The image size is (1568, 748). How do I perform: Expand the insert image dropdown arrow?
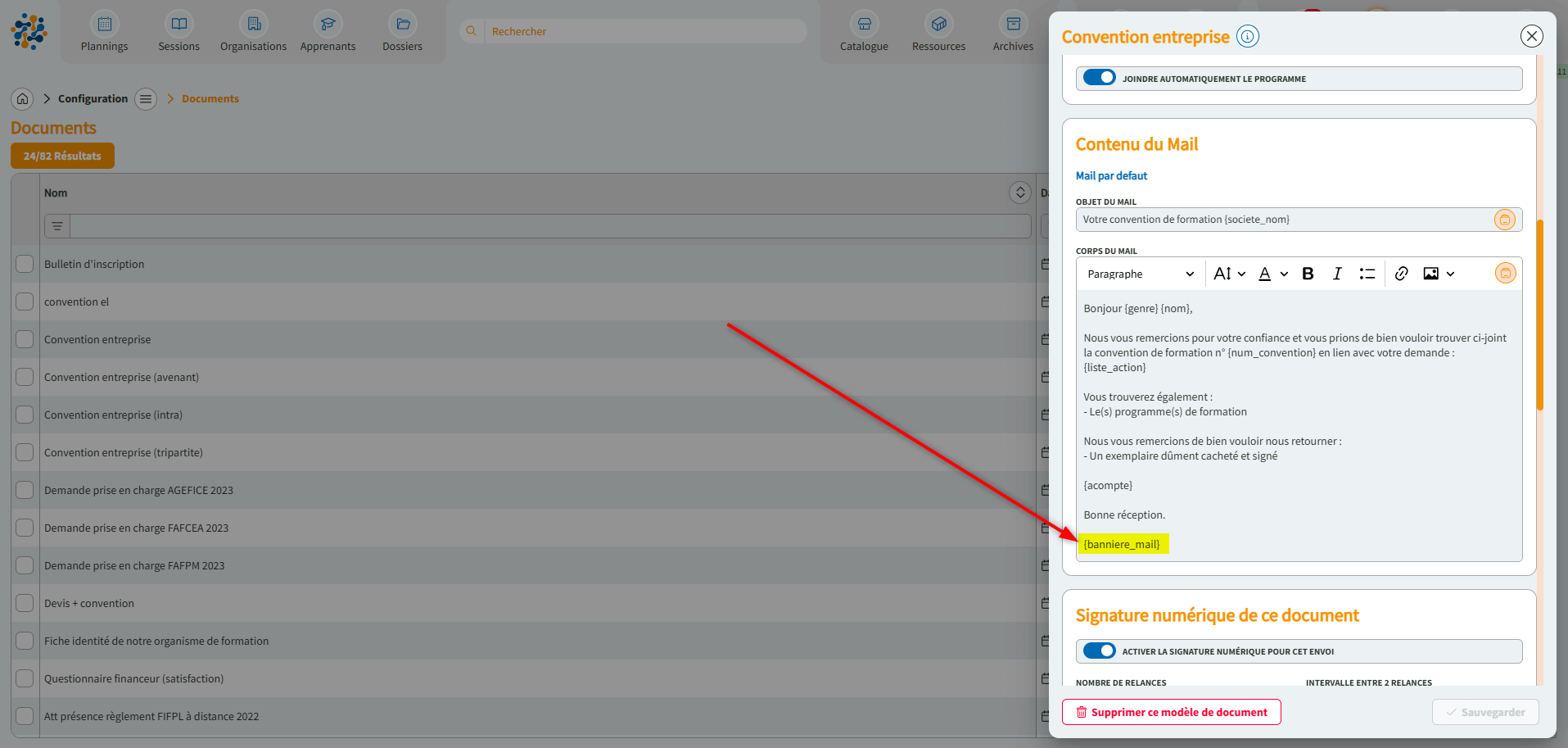pyautogui.click(x=1450, y=274)
